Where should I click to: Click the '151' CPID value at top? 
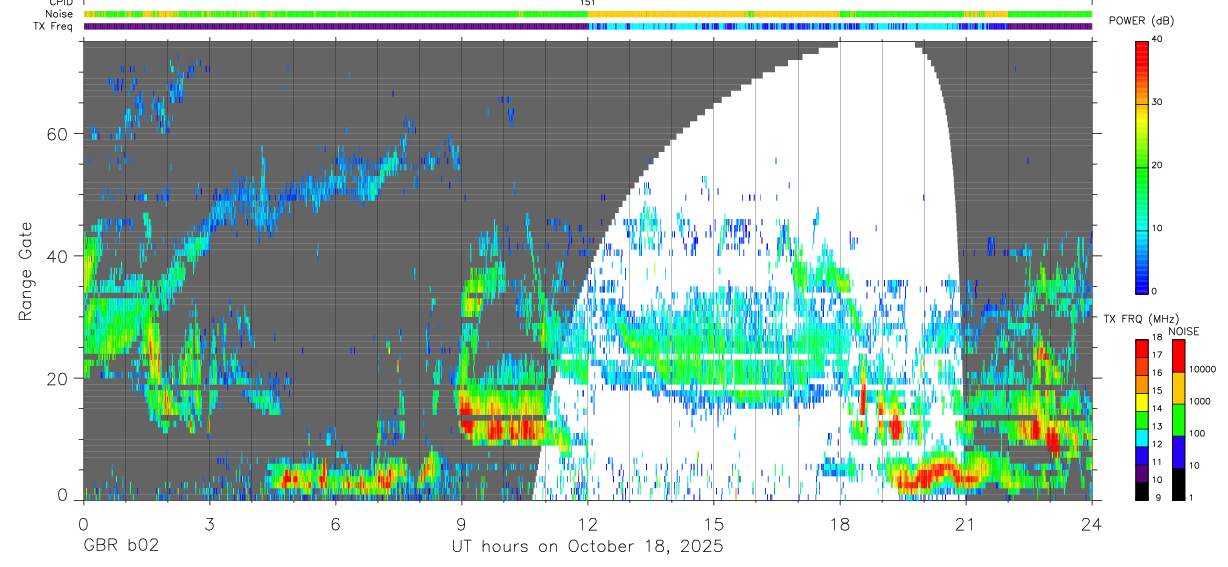click(588, 3)
